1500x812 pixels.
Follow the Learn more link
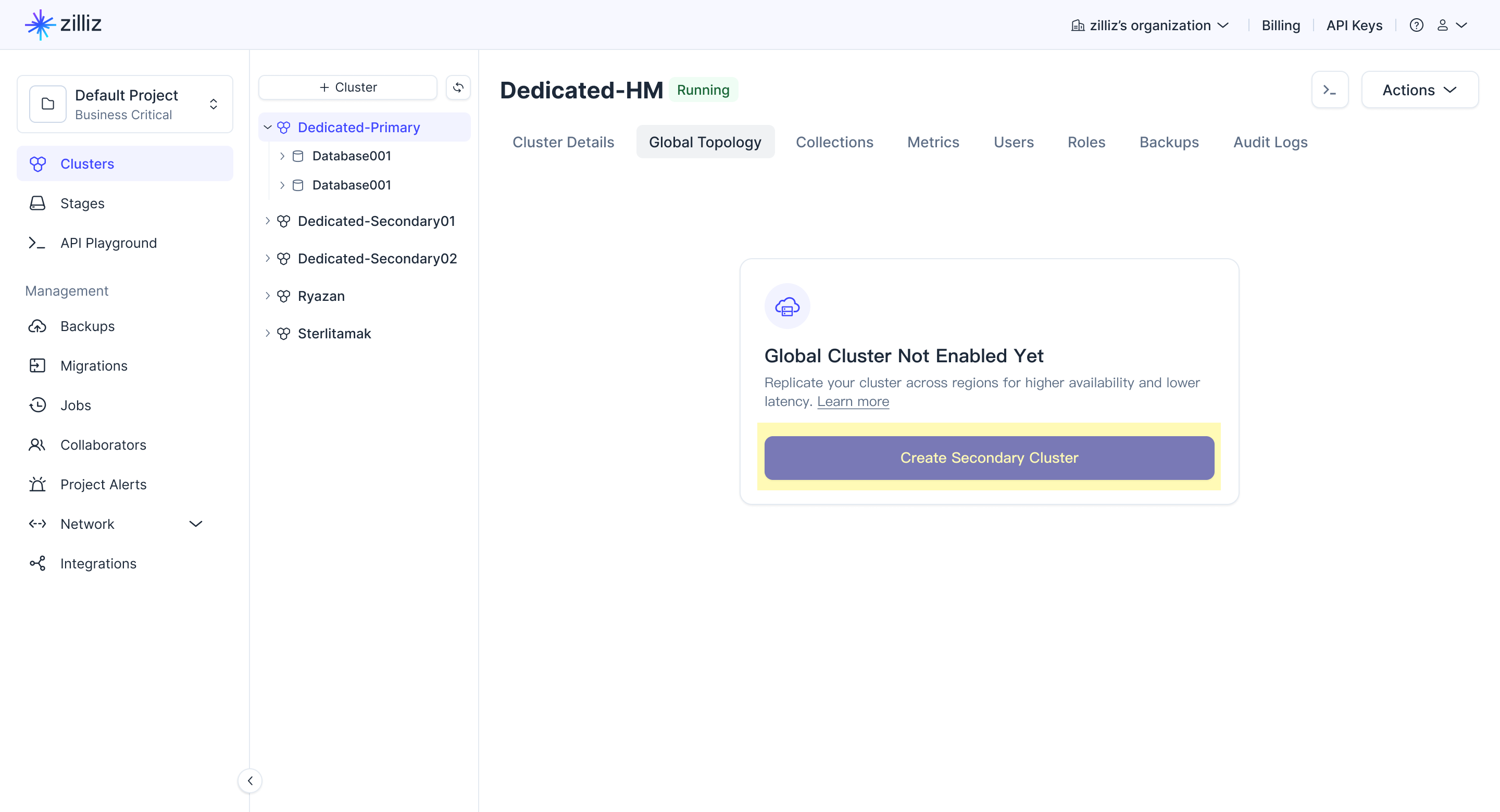coord(853,402)
